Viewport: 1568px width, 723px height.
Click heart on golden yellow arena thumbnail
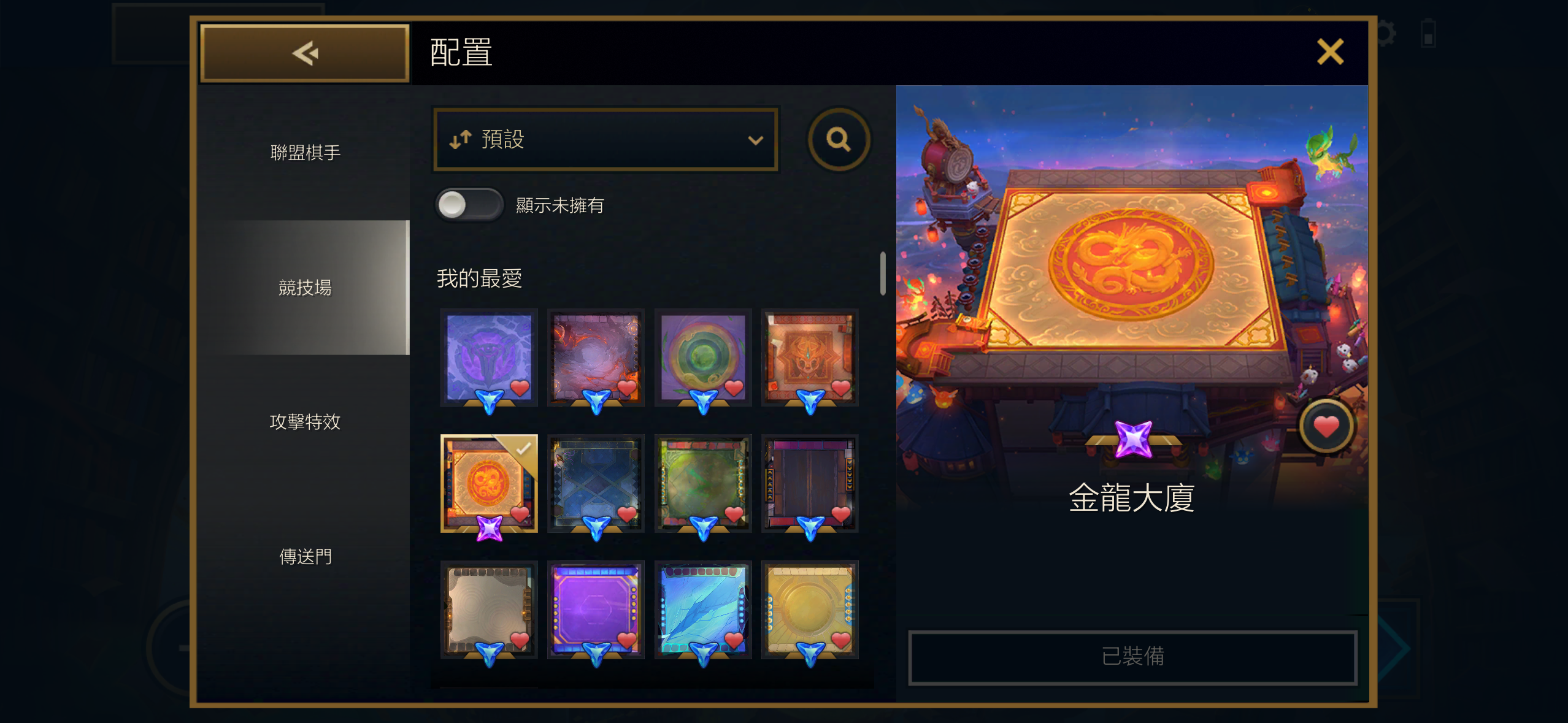(x=840, y=640)
